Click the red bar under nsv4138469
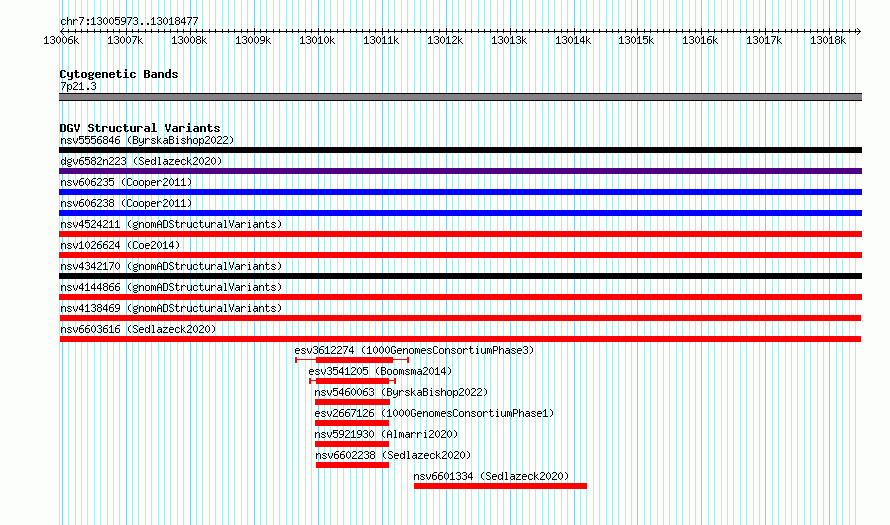Image resolution: width=890 pixels, height=525 pixels. coord(460,318)
